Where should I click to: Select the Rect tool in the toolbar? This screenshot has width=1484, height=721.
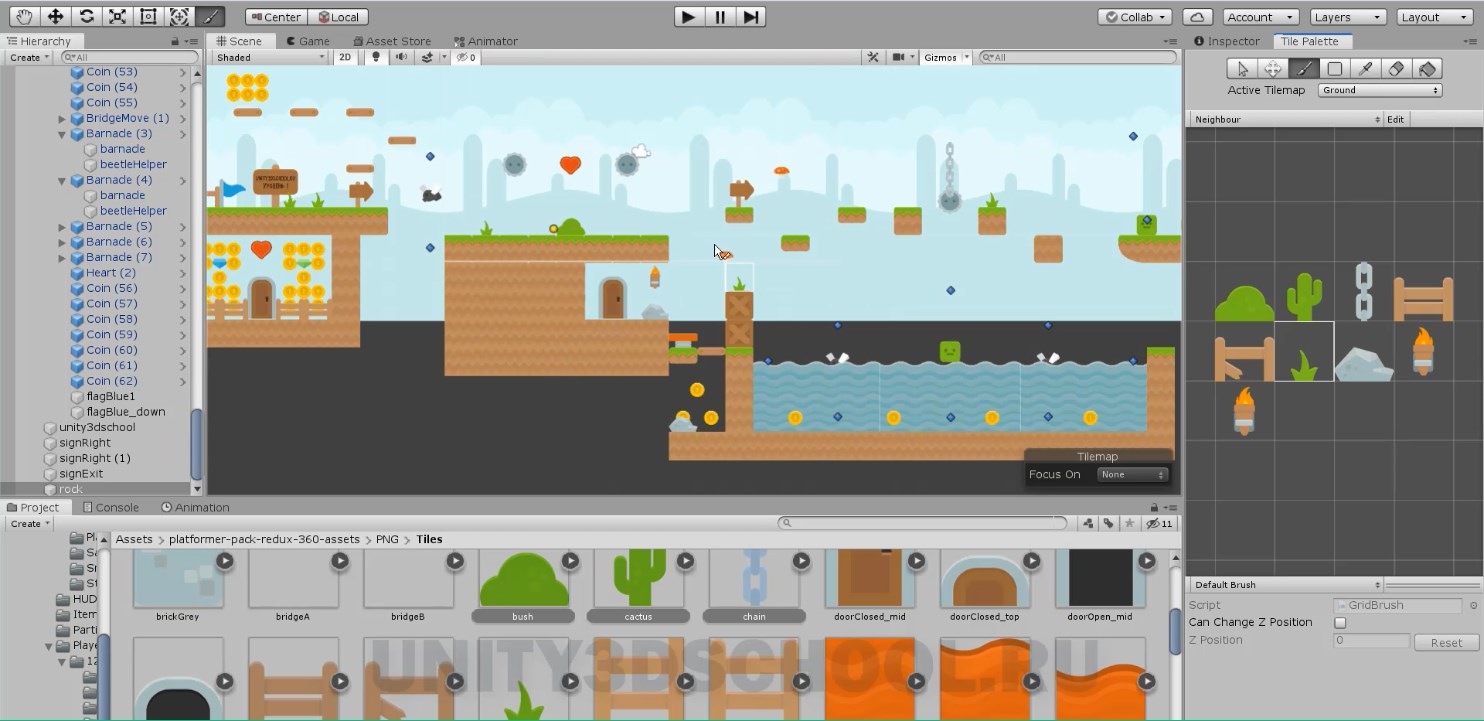(148, 17)
